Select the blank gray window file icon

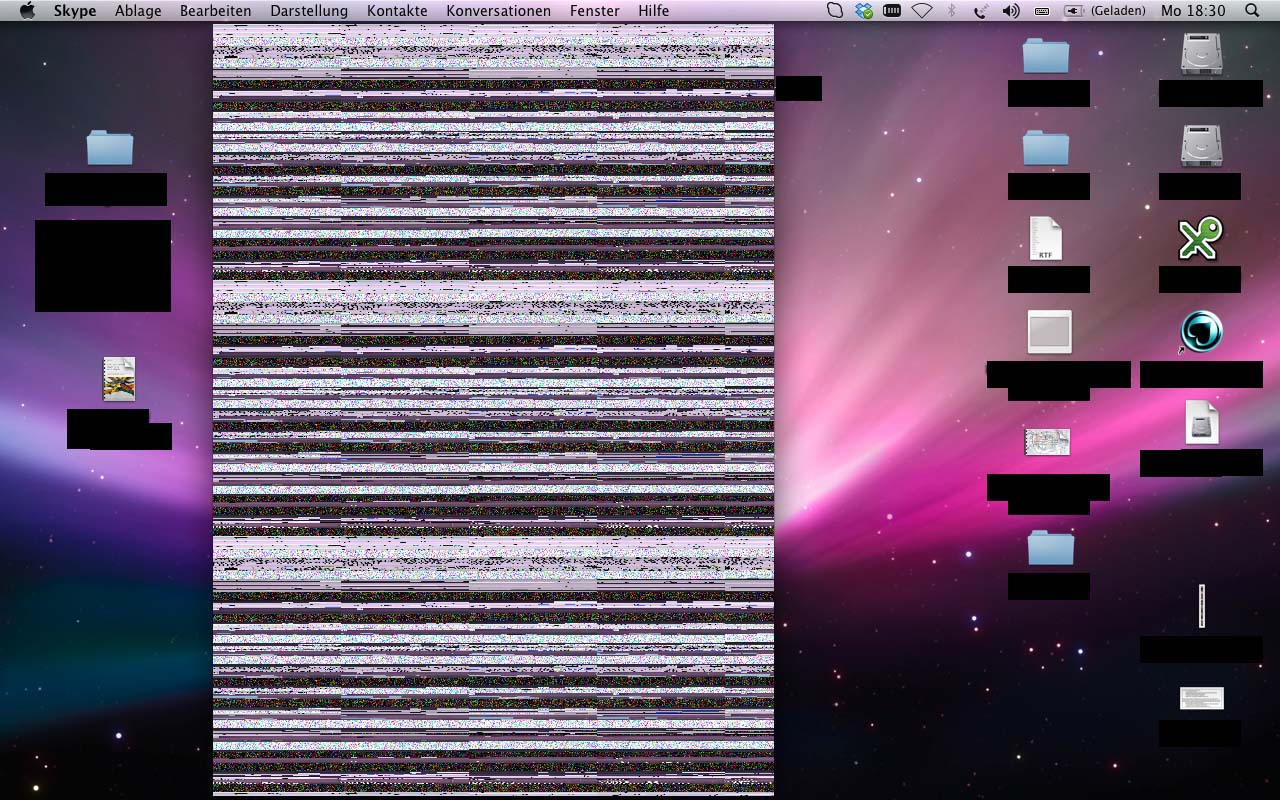[1049, 332]
